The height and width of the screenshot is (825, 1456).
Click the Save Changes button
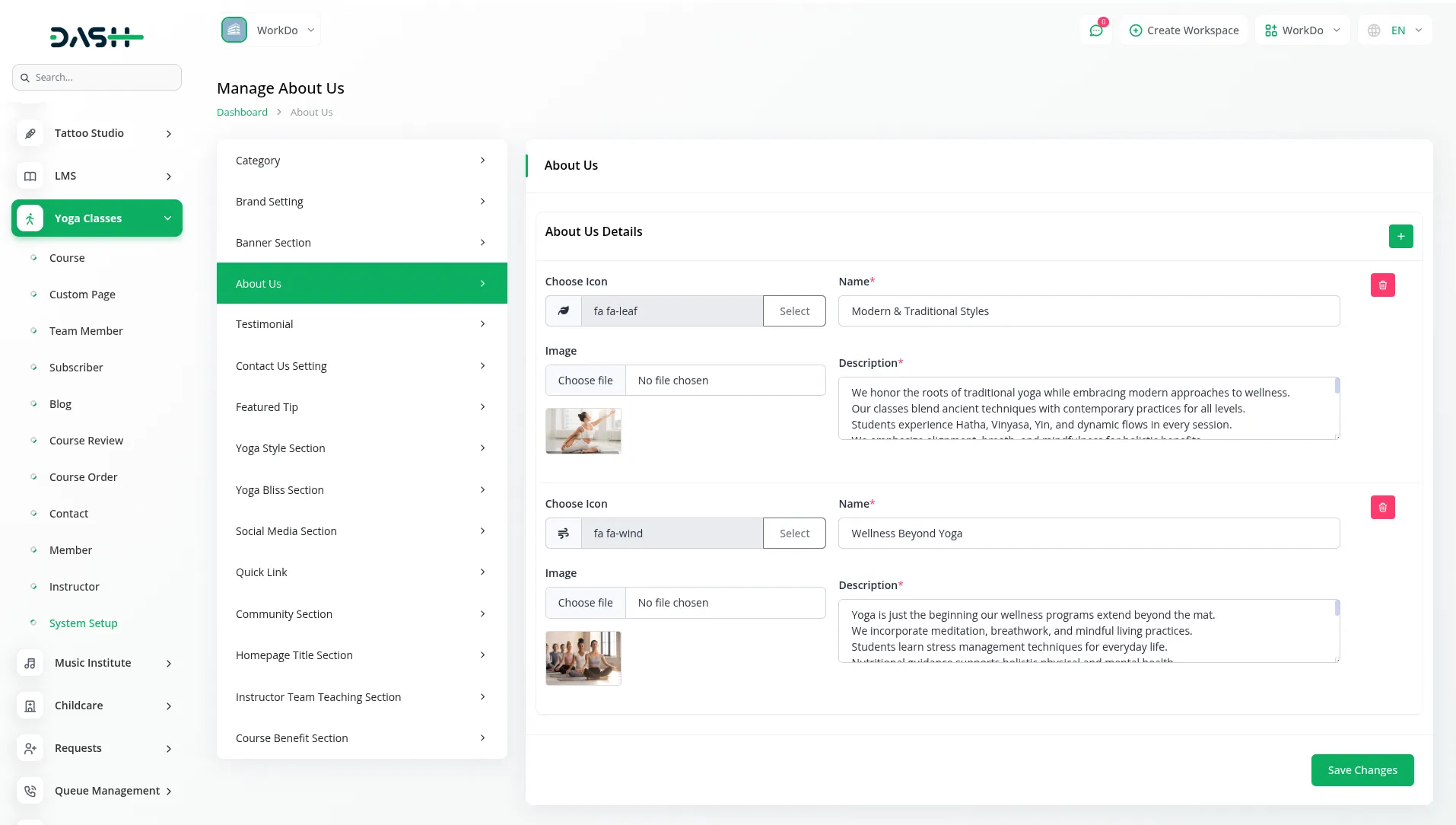[x=1362, y=770]
